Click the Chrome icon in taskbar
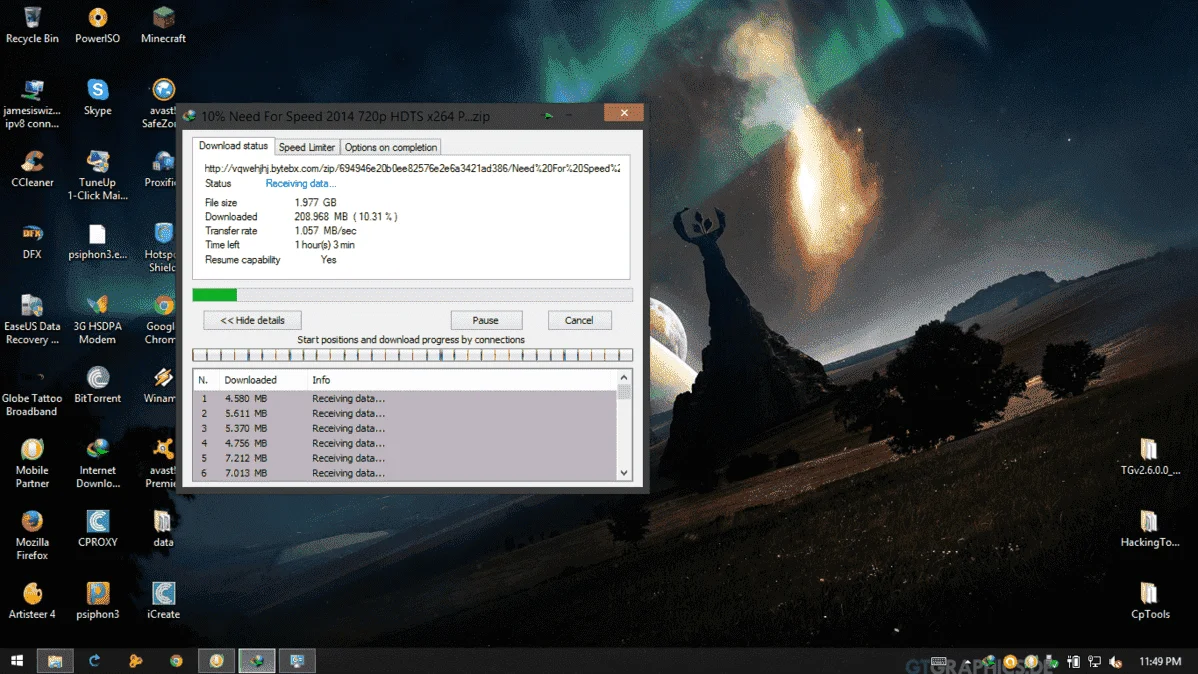This screenshot has height=674, width=1198. point(176,660)
